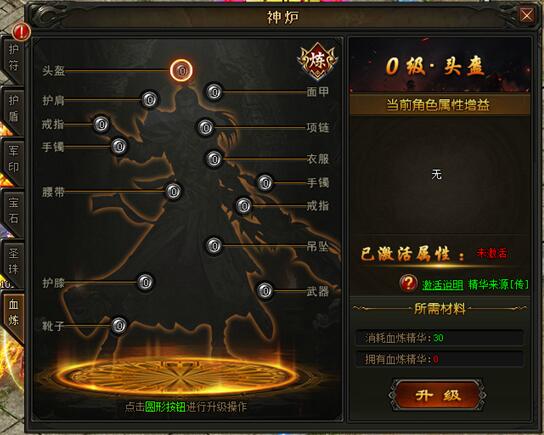Click the red question mark help icon

pos(408,283)
